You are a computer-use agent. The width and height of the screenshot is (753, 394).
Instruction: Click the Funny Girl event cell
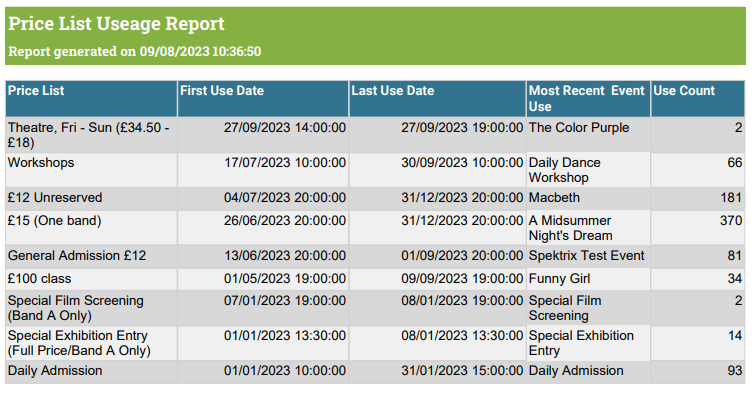588,279
